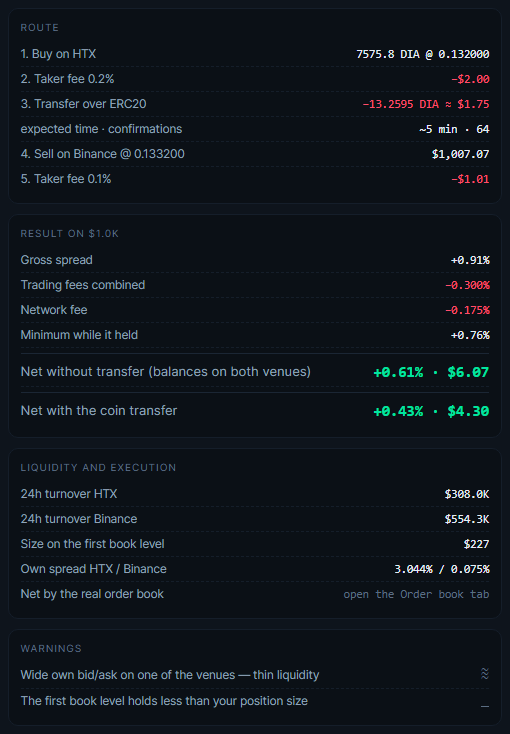Viewport: 510px width, 734px height.
Task: Click the '-13.2595 DIA ≈ $1.75' transfer cost
Action: [426, 104]
